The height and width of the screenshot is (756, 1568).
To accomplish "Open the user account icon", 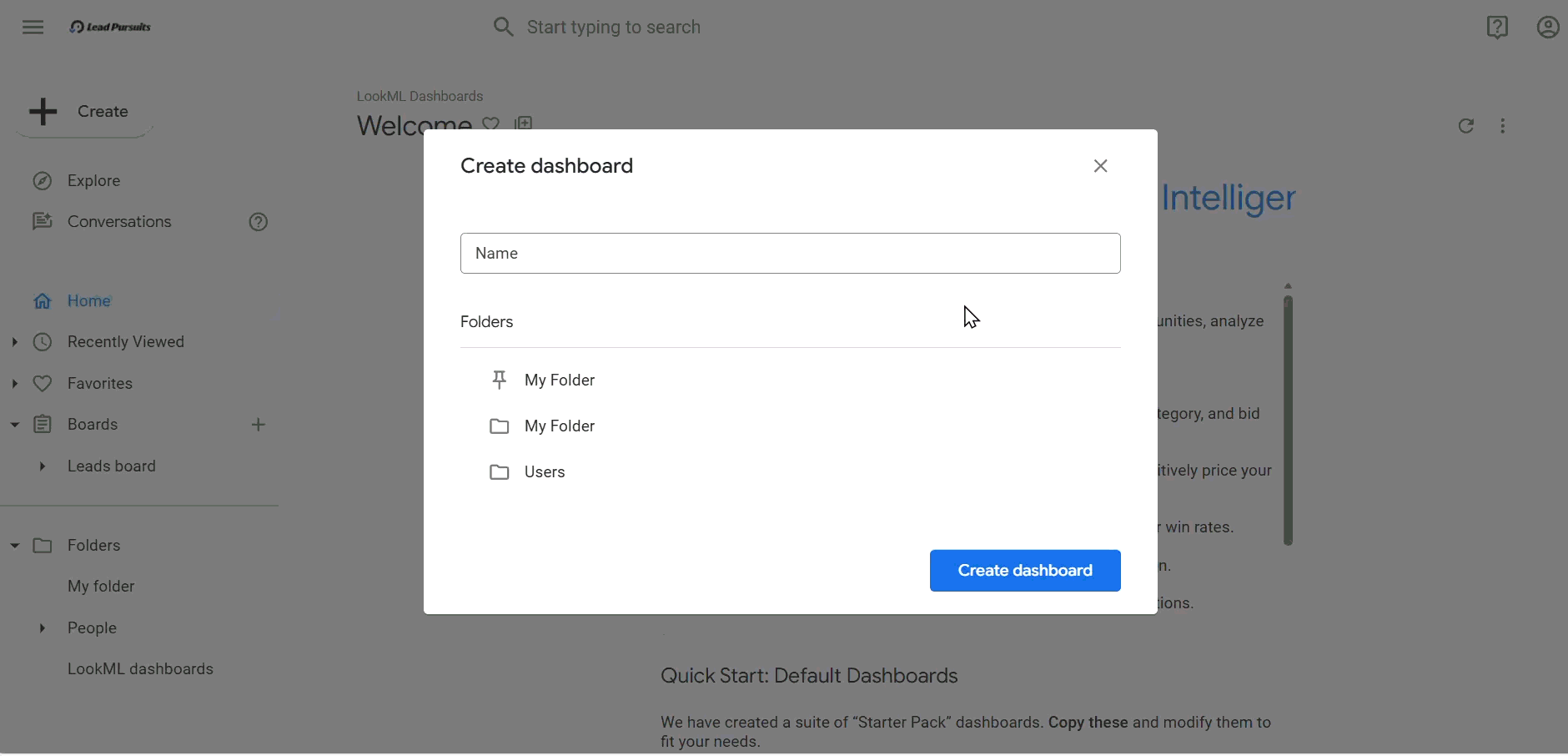I will point(1548,28).
